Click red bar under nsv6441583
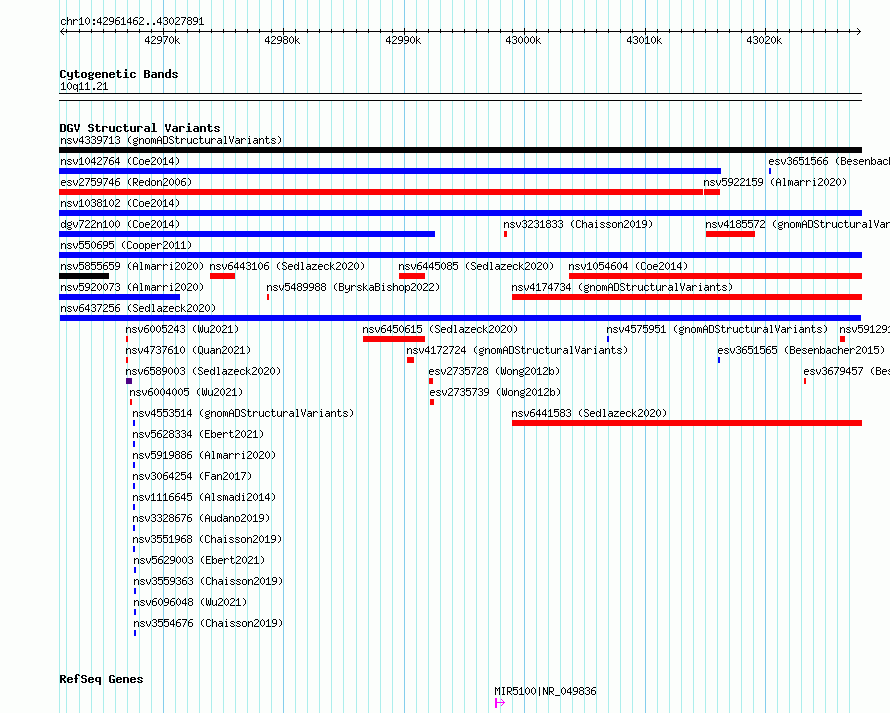This screenshot has height=713, width=890. tap(687, 423)
